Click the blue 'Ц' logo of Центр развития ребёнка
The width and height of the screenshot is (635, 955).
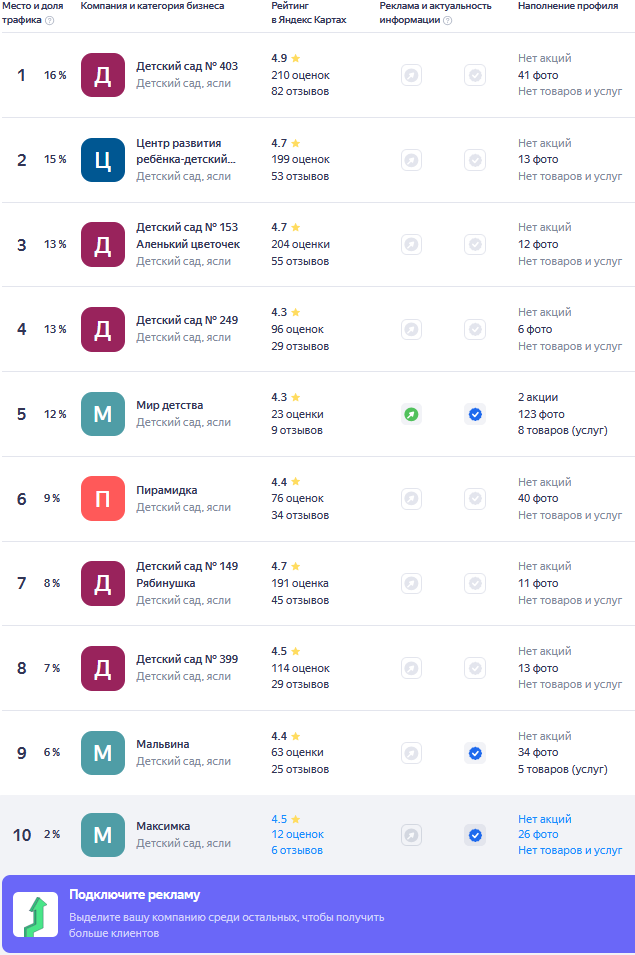pos(103,160)
